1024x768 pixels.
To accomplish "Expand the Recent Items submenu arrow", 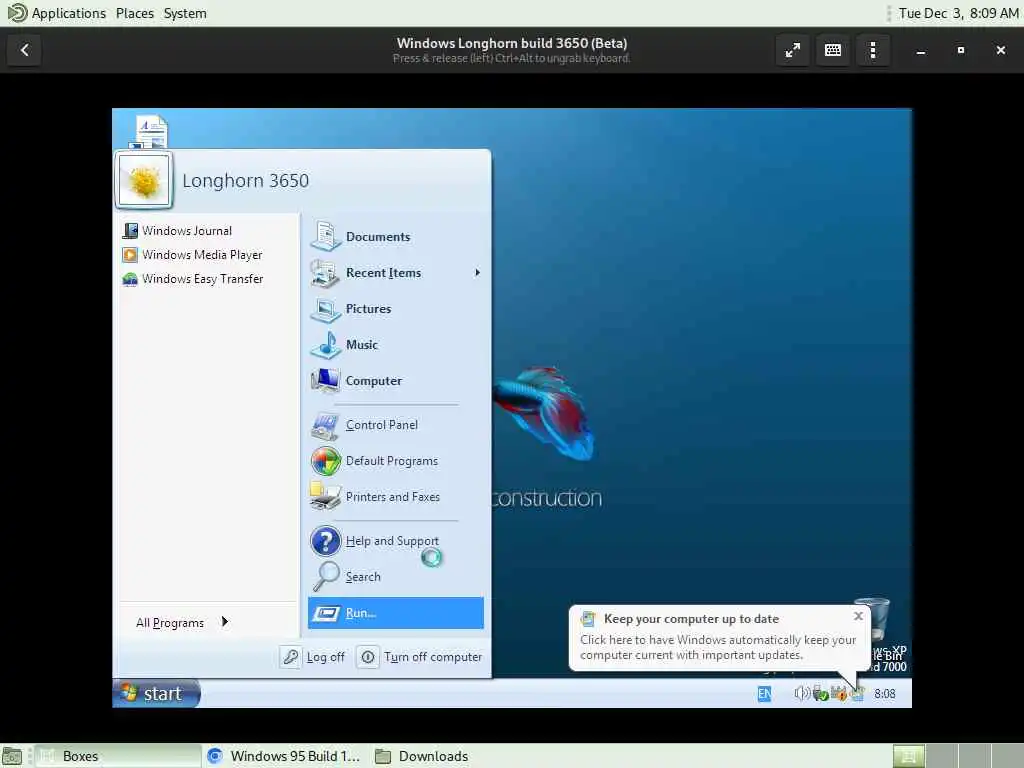I will tap(477, 273).
